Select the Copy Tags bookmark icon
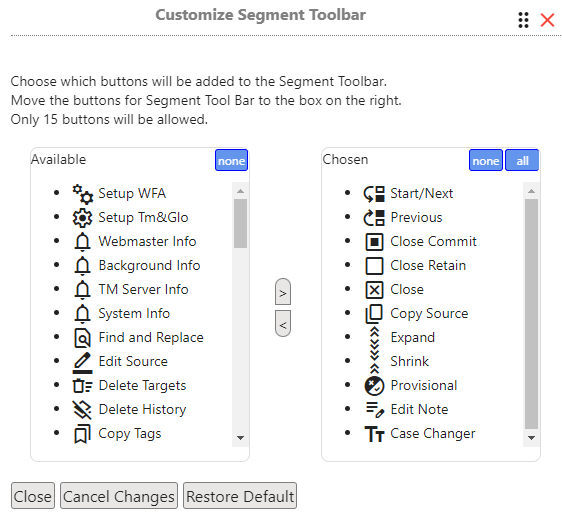This screenshot has height=518, width=562. point(82,434)
